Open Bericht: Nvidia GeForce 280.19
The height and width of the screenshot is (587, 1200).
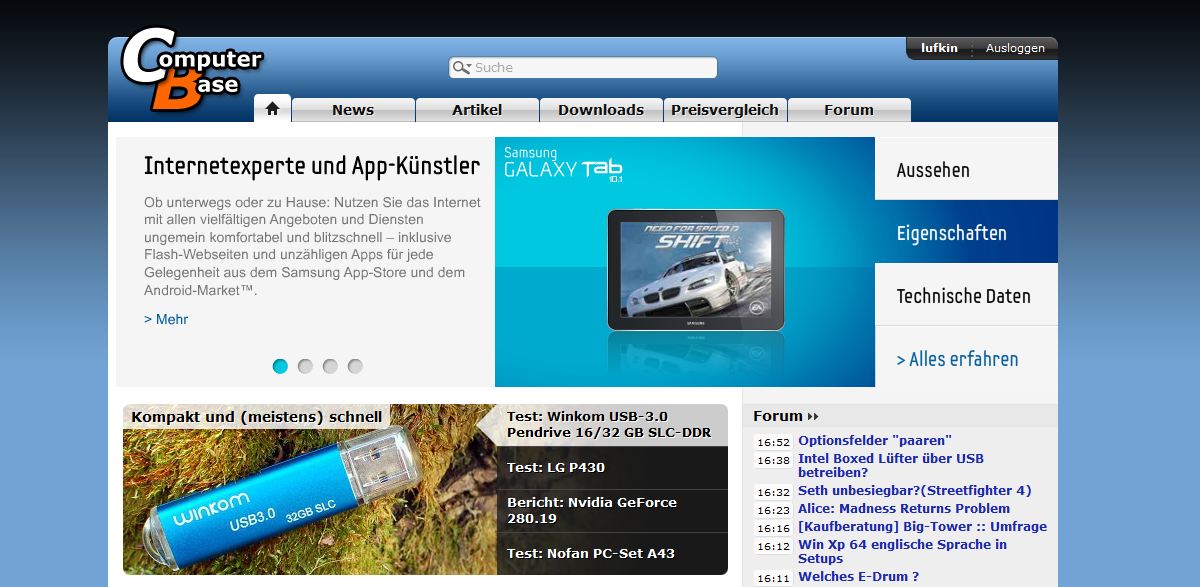point(612,510)
